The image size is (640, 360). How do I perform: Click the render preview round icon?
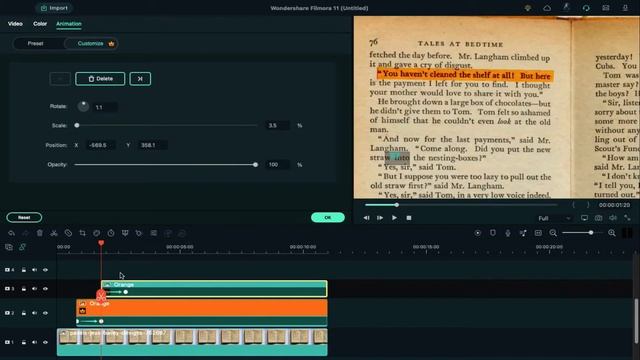[x=478, y=233]
